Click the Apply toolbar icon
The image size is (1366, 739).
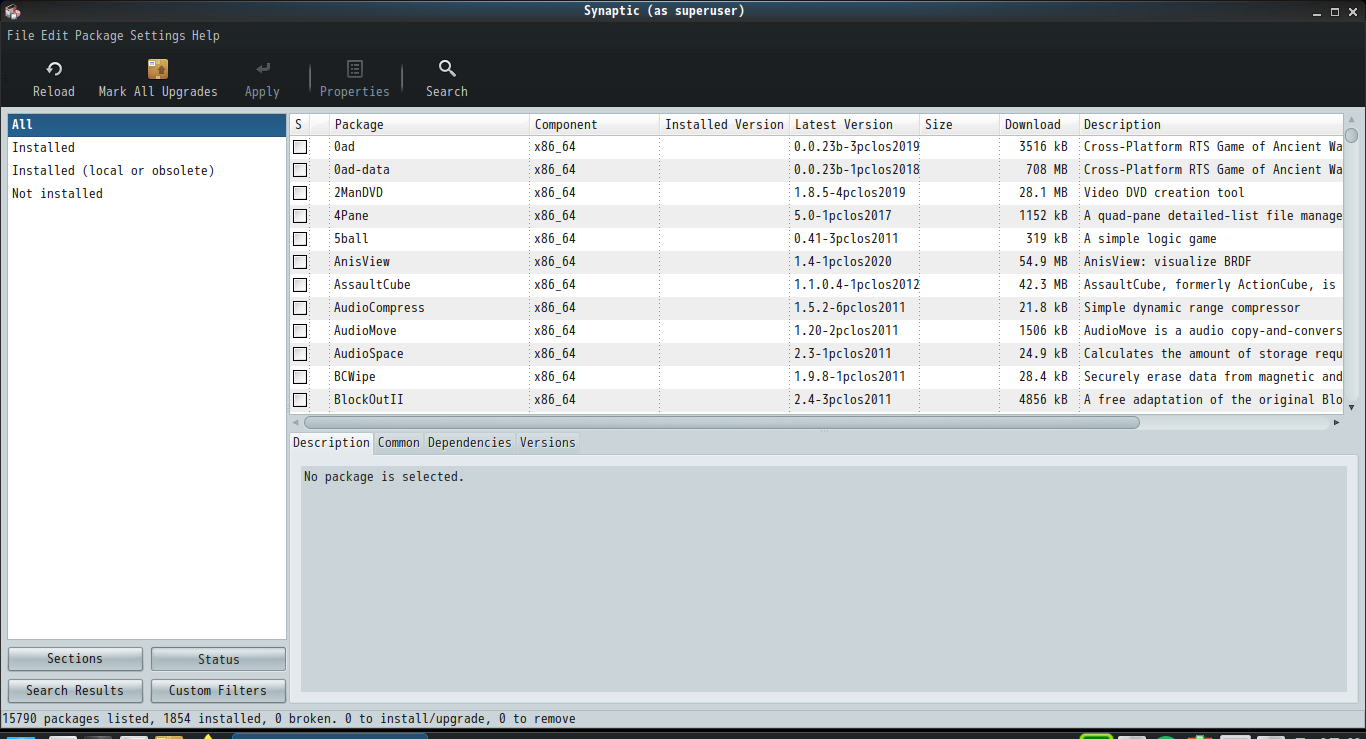[262, 69]
